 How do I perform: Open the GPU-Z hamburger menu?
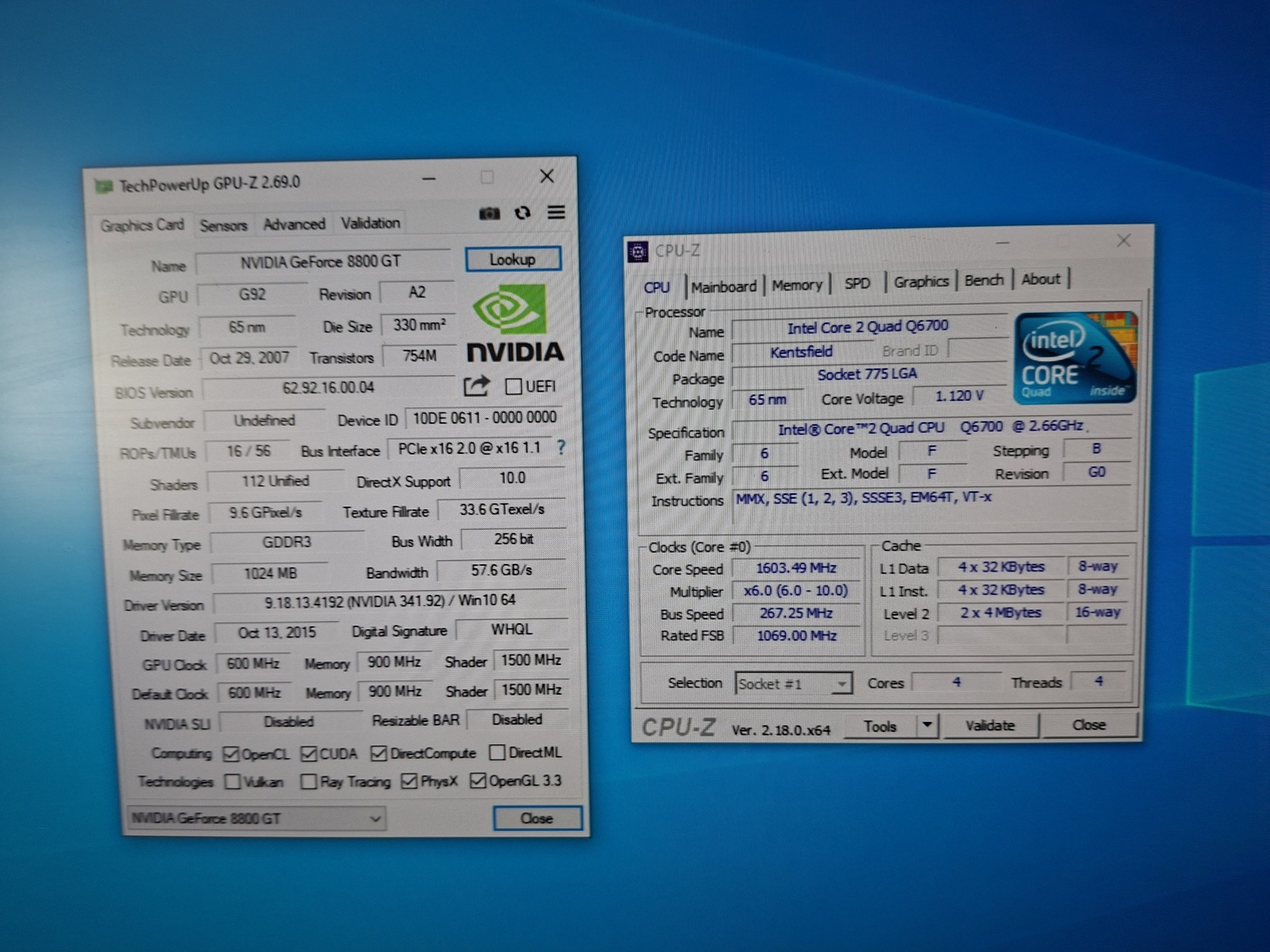(x=556, y=212)
